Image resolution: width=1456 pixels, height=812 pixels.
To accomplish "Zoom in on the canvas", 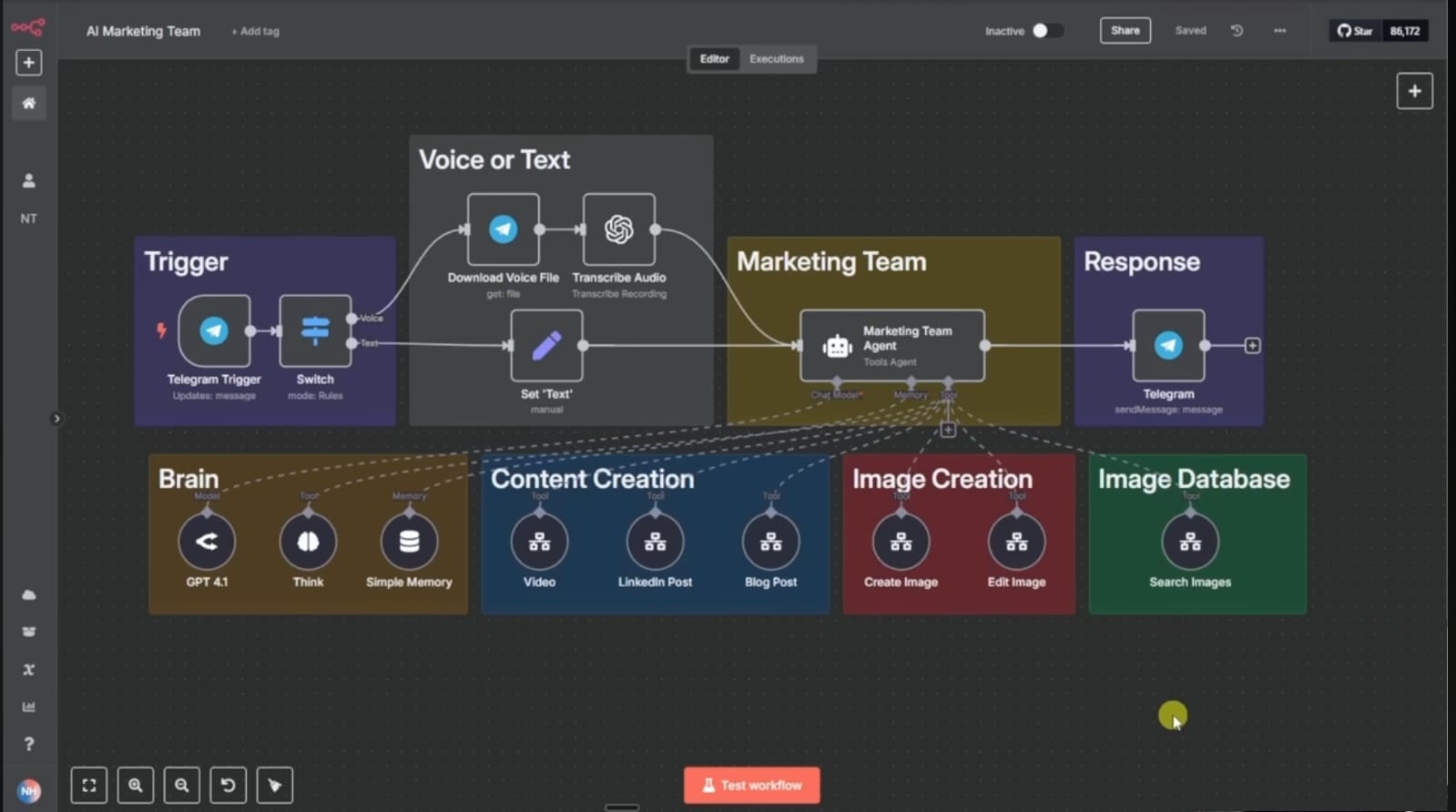I will [135, 785].
